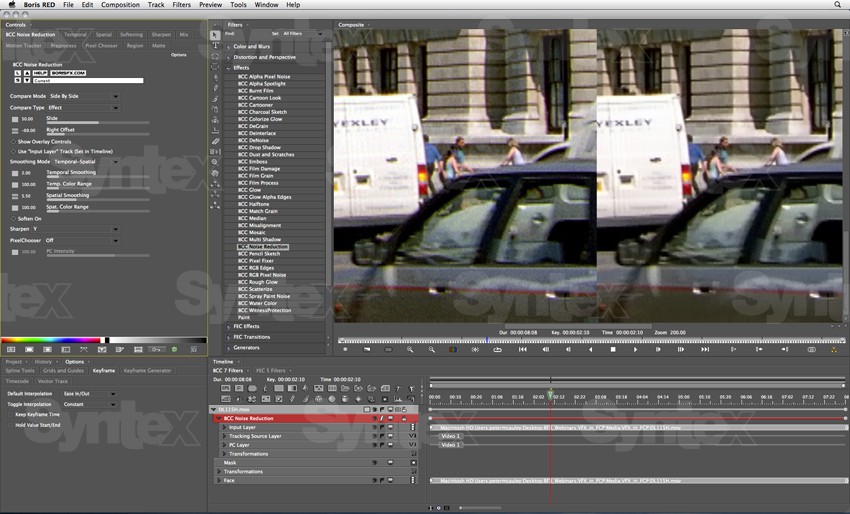Toggle the Soften On checkbox
Image resolution: width=850 pixels, height=514 pixels.
(x=14, y=218)
